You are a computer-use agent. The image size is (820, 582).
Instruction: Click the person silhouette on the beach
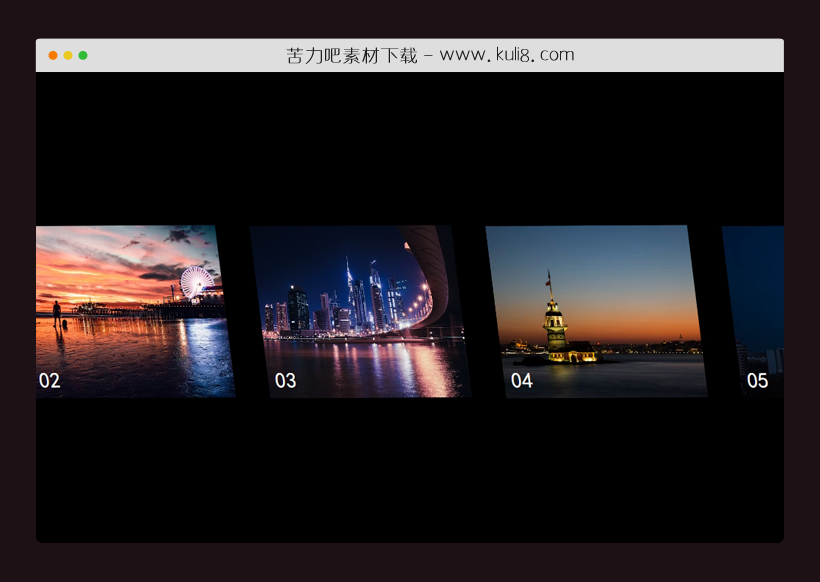click(x=57, y=312)
